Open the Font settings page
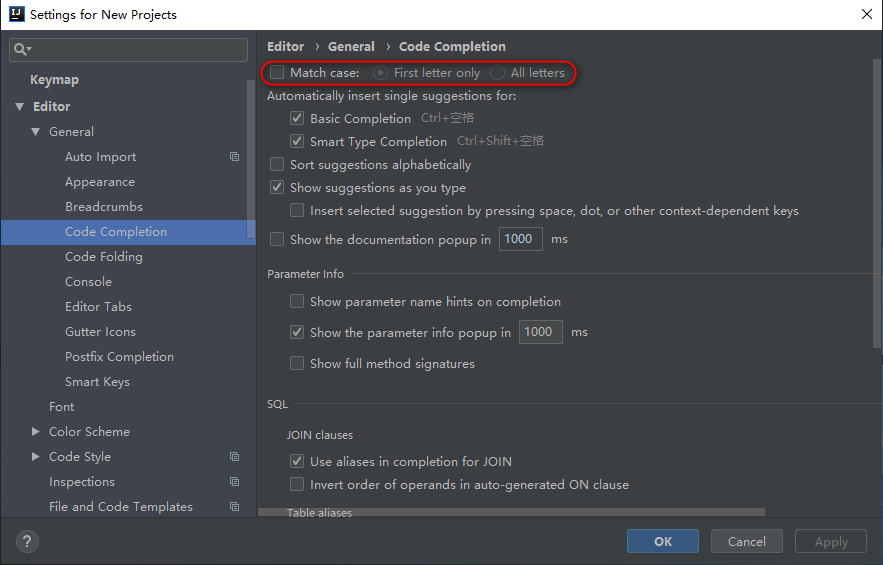The height and width of the screenshot is (565, 883). [x=61, y=407]
